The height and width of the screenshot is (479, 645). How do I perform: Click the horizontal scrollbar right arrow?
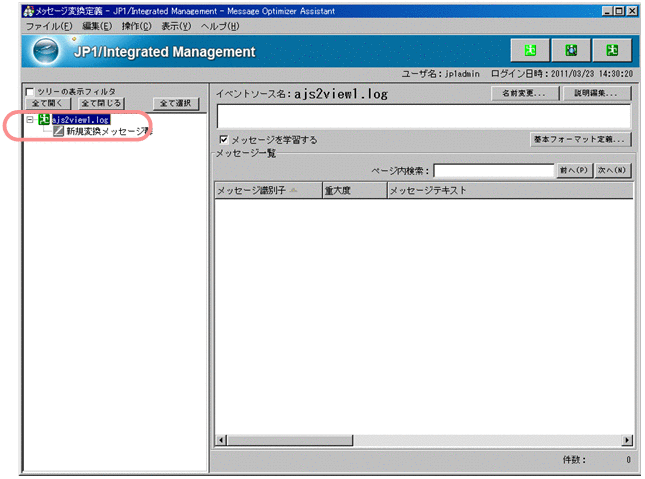click(627, 440)
